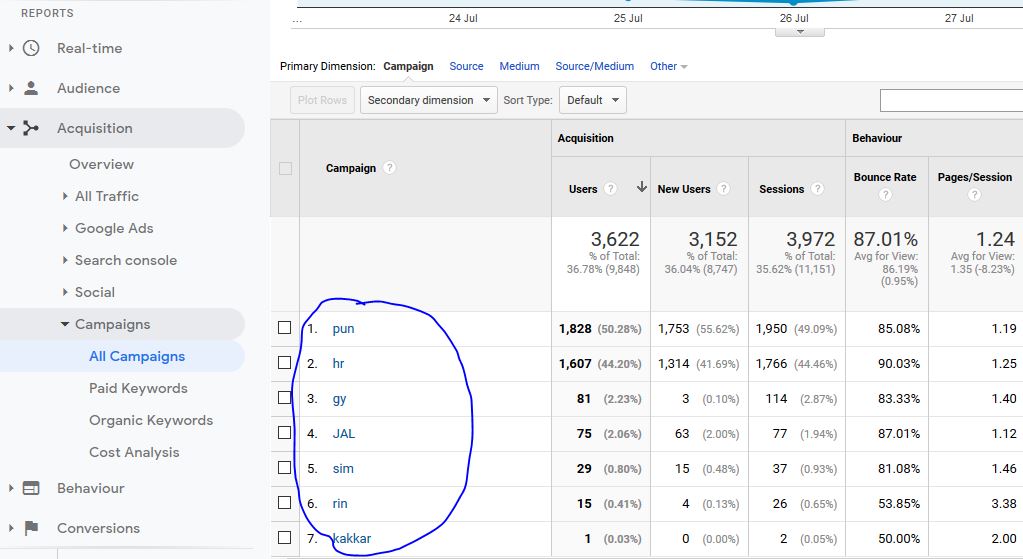
Task: Tick the checkbox for the rin row
Action: [284, 502]
